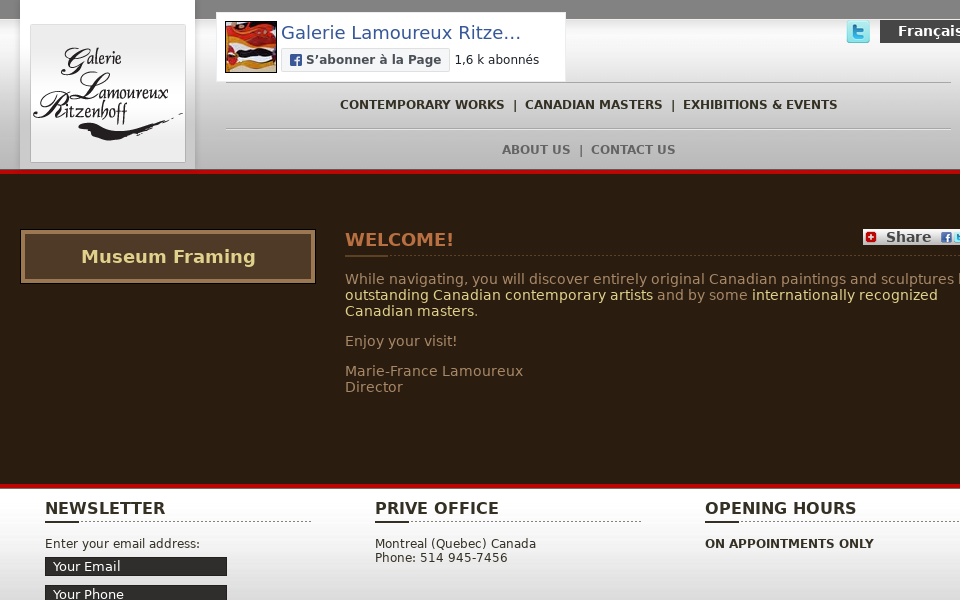Image resolution: width=960 pixels, height=600 pixels.
Task: Switch the site language to Français
Action: pyautogui.click(x=928, y=31)
